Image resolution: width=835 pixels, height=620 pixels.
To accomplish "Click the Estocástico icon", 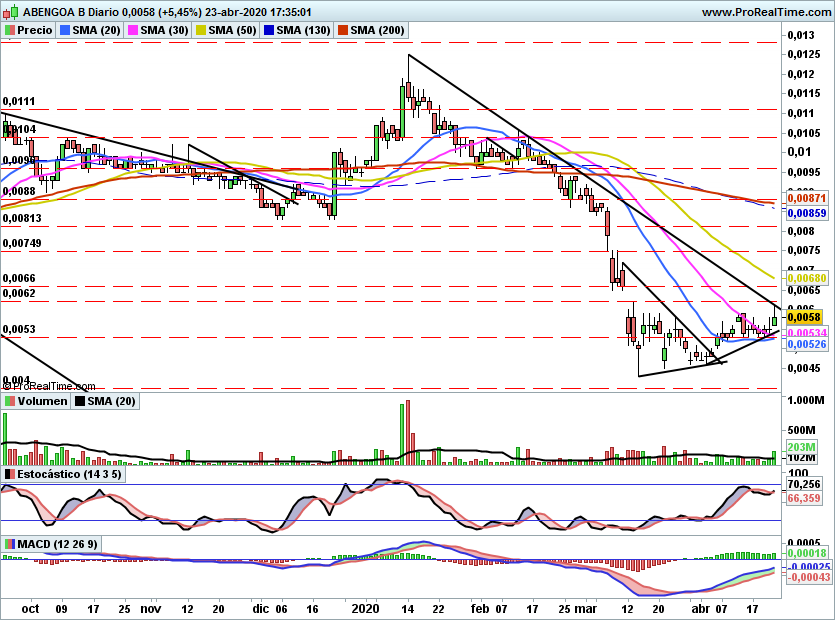I will click(10, 474).
